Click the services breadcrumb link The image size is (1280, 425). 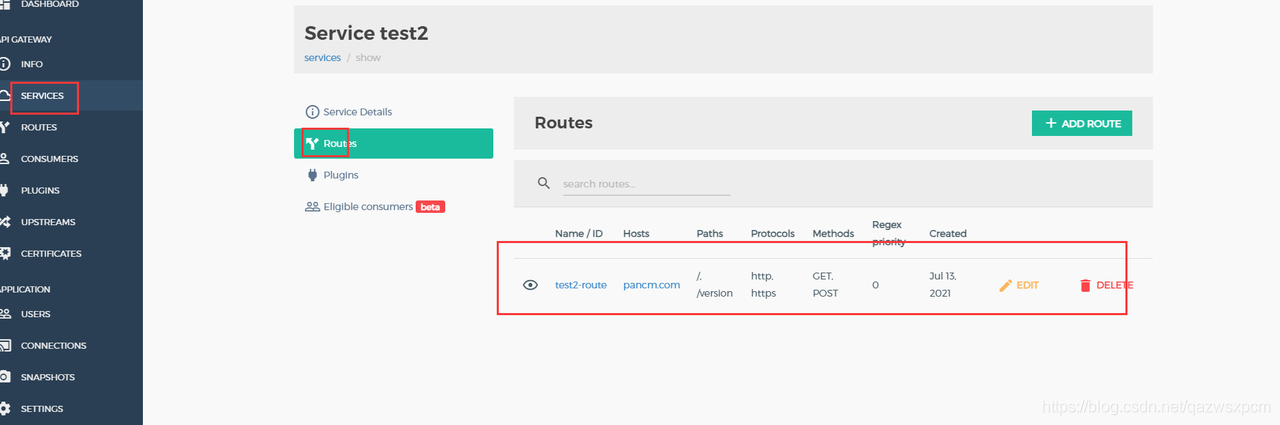coord(322,58)
